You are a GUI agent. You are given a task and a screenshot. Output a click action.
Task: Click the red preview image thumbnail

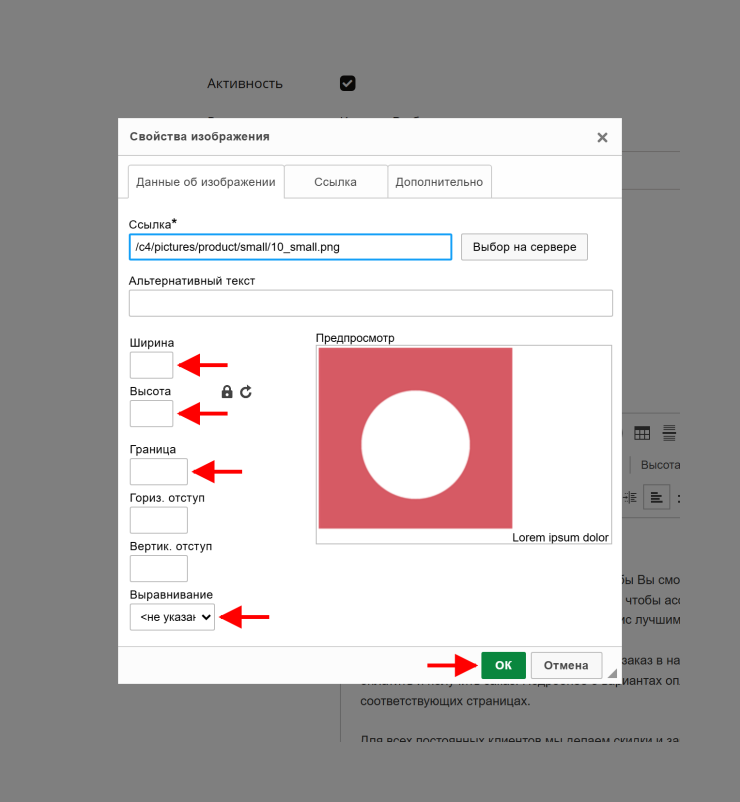coord(415,438)
